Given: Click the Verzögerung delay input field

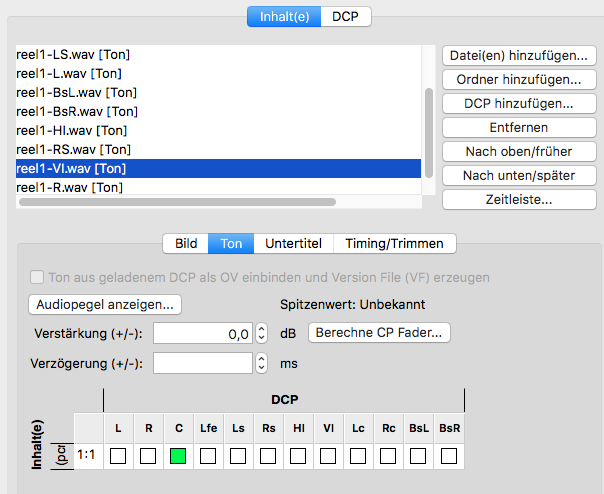Looking at the screenshot, I should (203, 363).
